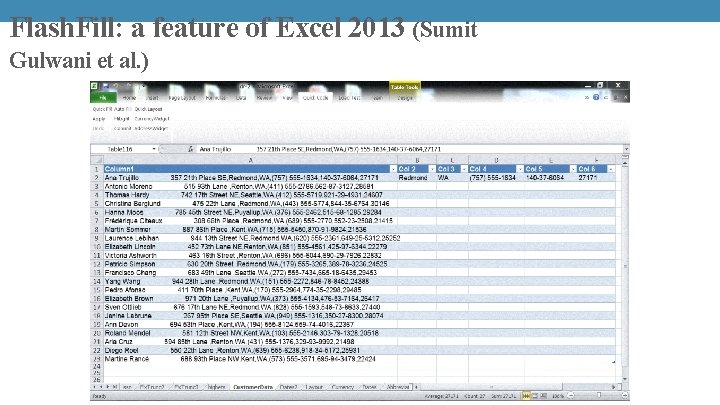Screen dimensions: 720x405
Task: Click the zoom in plus button
Action: pos(624,395)
